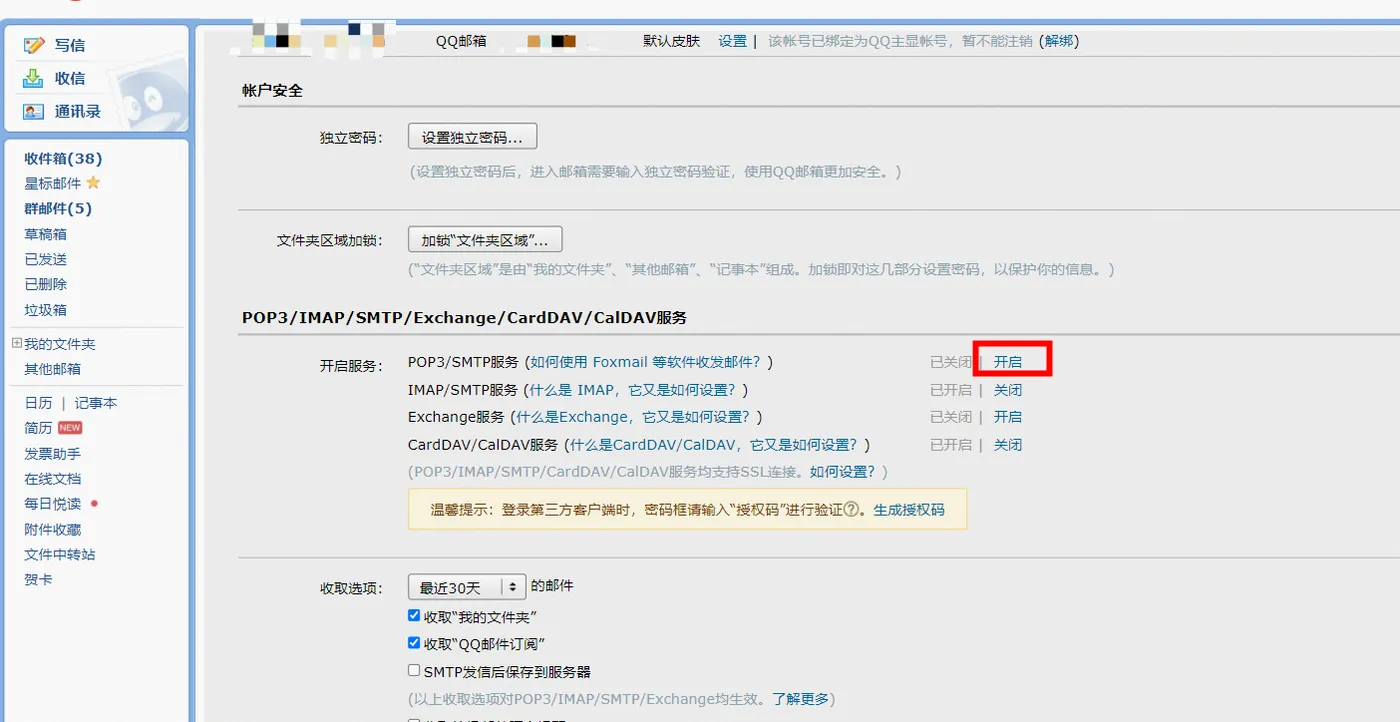
Task: Expand 我的文件夹 tree node
Action: (x=16, y=343)
